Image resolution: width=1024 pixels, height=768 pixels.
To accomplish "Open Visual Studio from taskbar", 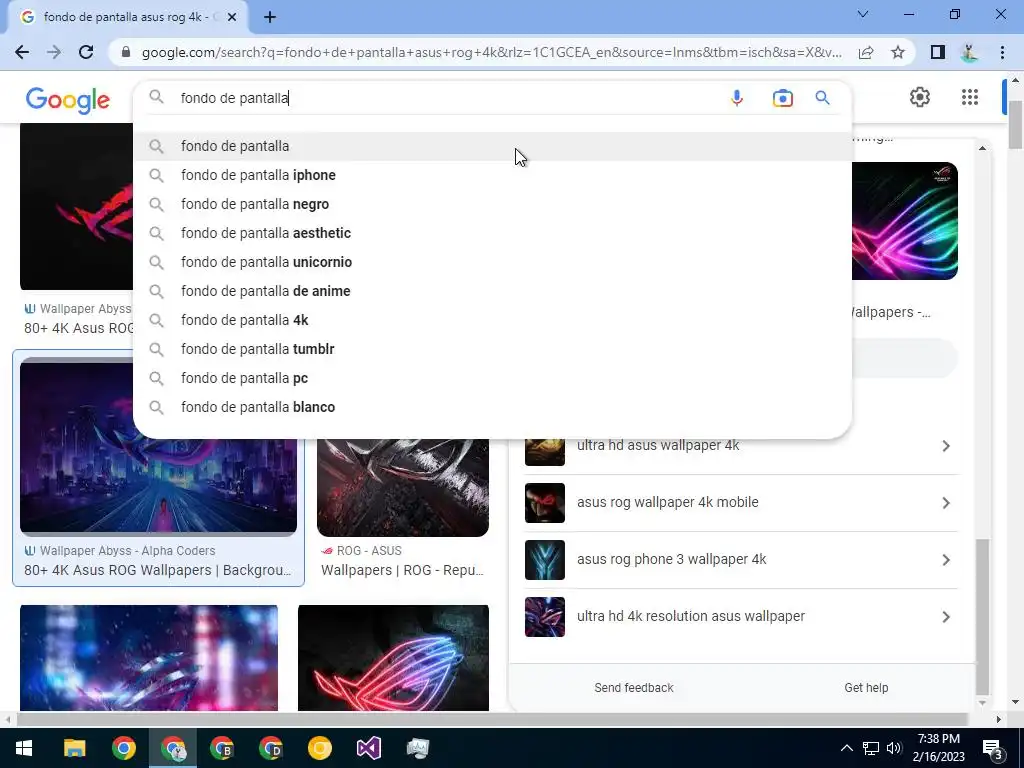I will click(x=368, y=748).
